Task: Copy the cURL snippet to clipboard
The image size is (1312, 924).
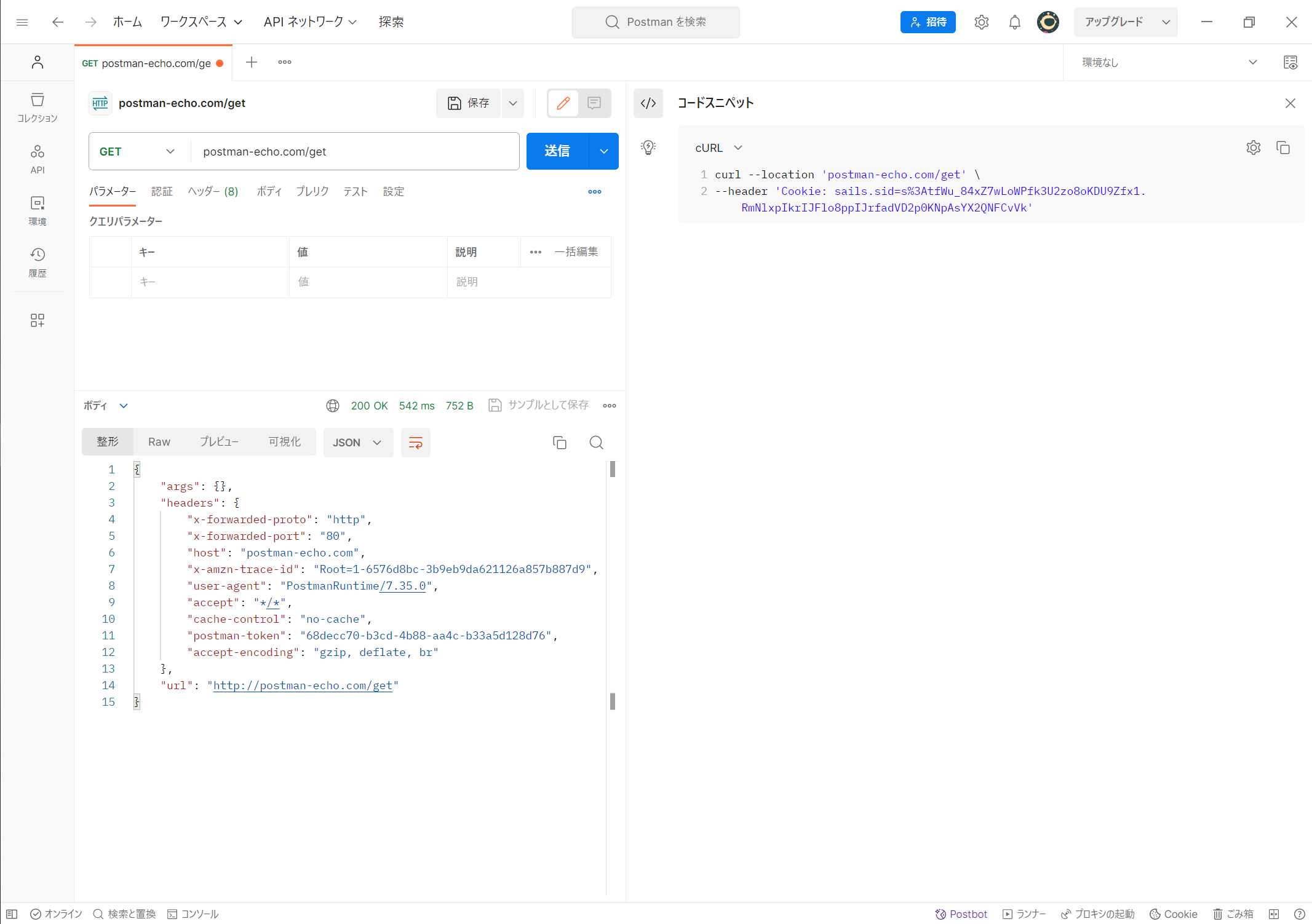Action: [x=1283, y=148]
